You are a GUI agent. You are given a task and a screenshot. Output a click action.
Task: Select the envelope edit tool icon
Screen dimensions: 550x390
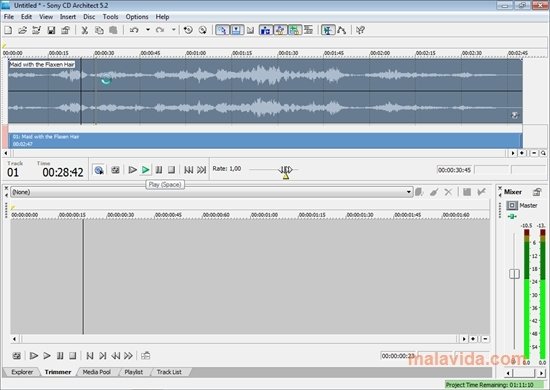tap(341, 31)
